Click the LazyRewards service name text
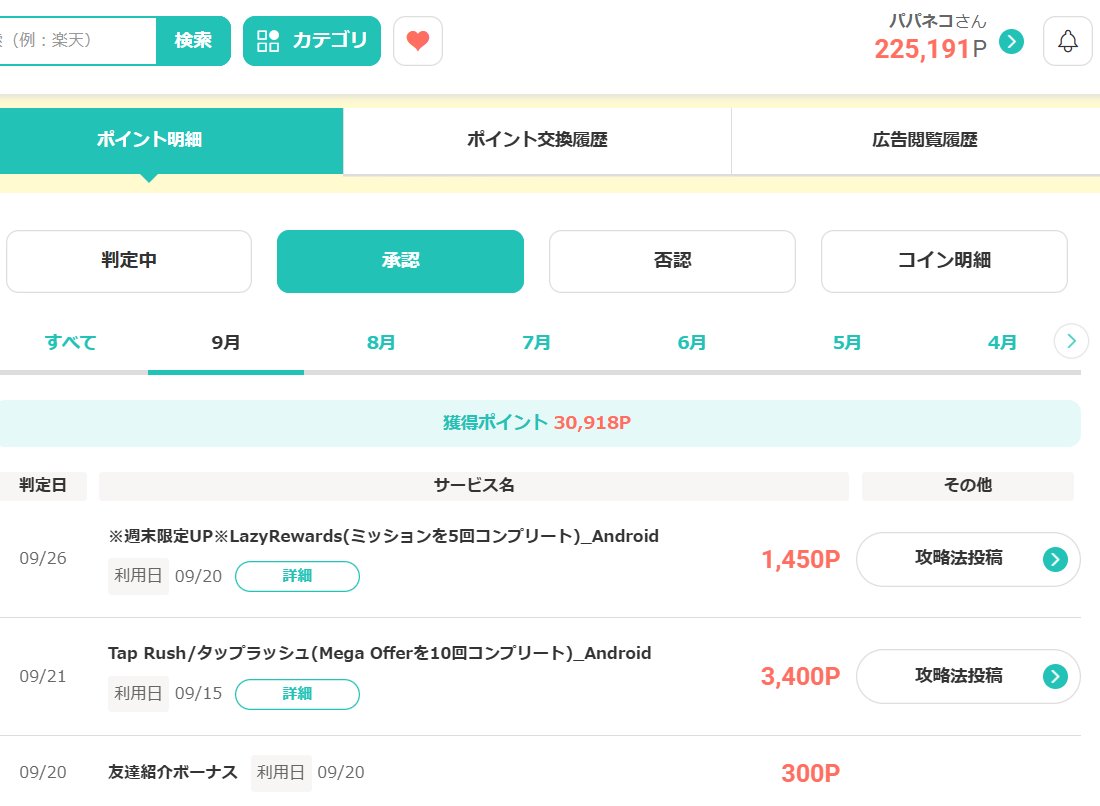Image resolution: width=1100 pixels, height=806 pixels. [383, 537]
